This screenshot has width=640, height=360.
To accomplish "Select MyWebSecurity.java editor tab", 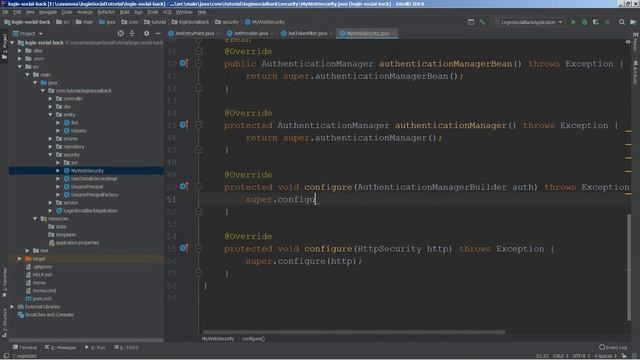I will coord(367,33).
